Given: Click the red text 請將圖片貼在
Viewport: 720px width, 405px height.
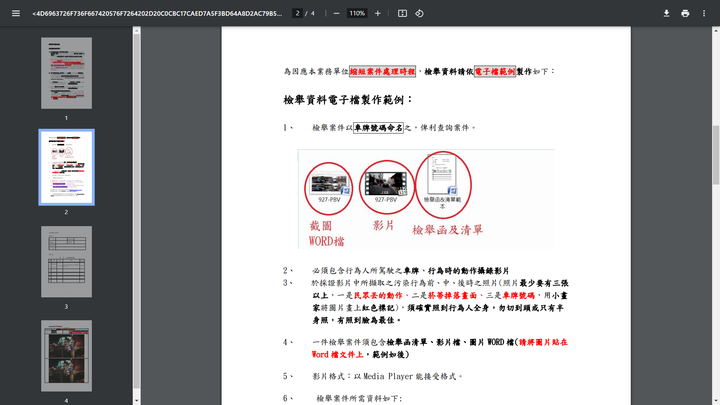Looking at the screenshot, I should [543, 342].
